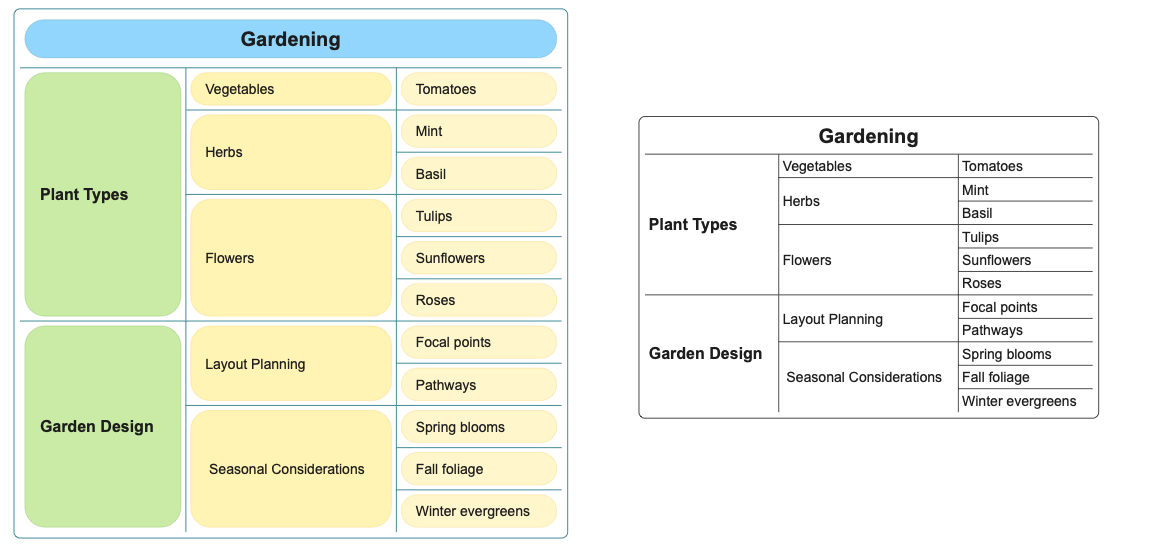Select the green Garden Design block
This screenshot has width=1151, height=558.
103,427
